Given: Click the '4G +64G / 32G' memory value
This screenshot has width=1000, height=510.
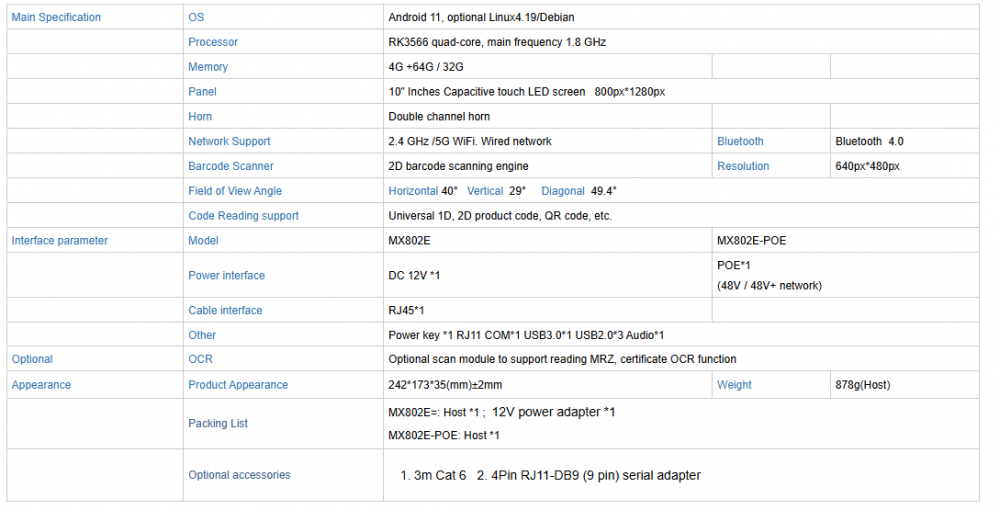Looking at the screenshot, I should [428, 67].
